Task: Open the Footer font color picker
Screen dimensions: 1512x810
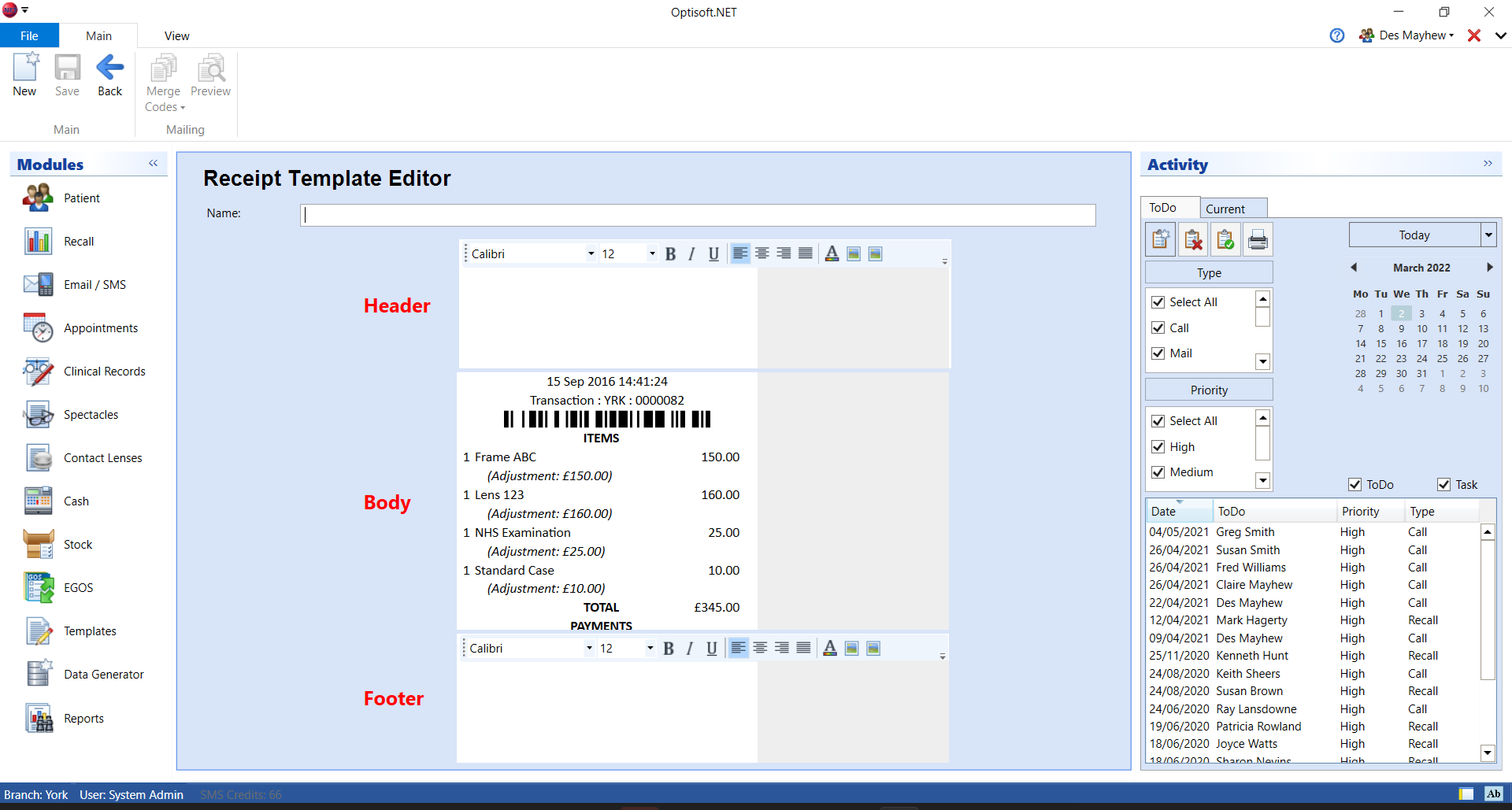Action: (x=830, y=648)
